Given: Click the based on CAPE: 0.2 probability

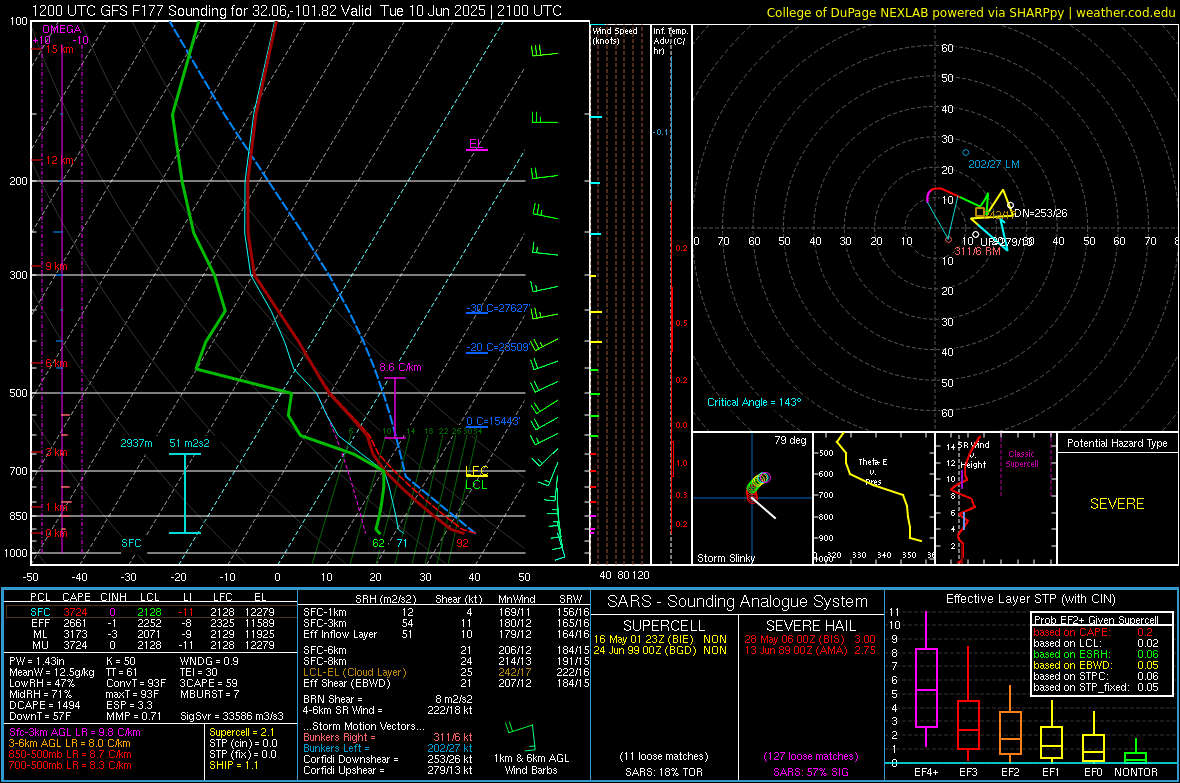Looking at the screenshot, I should (1093, 632).
